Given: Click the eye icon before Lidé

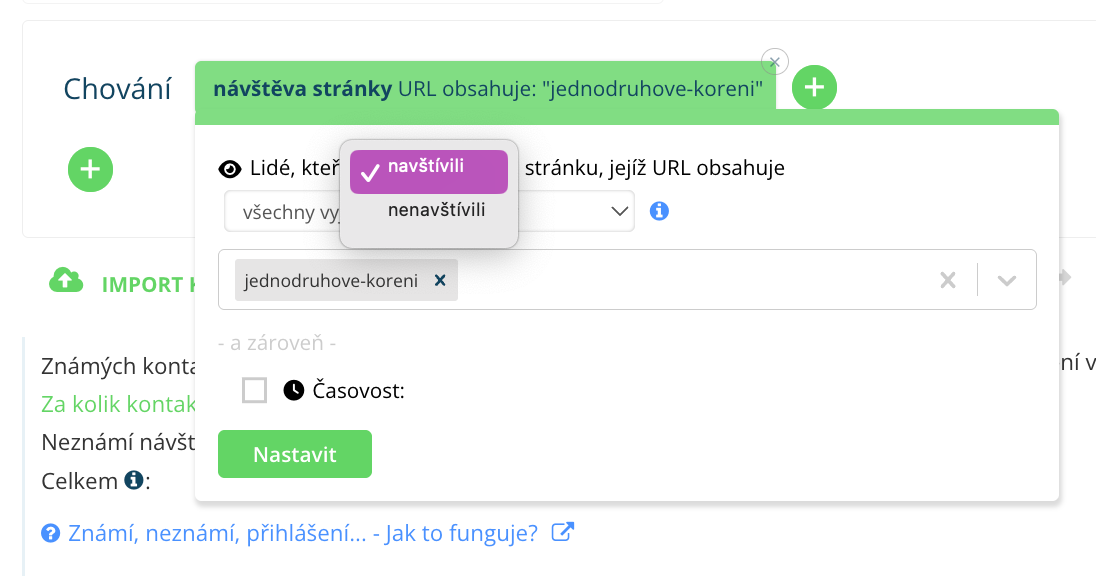Looking at the screenshot, I should click(x=230, y=168).
